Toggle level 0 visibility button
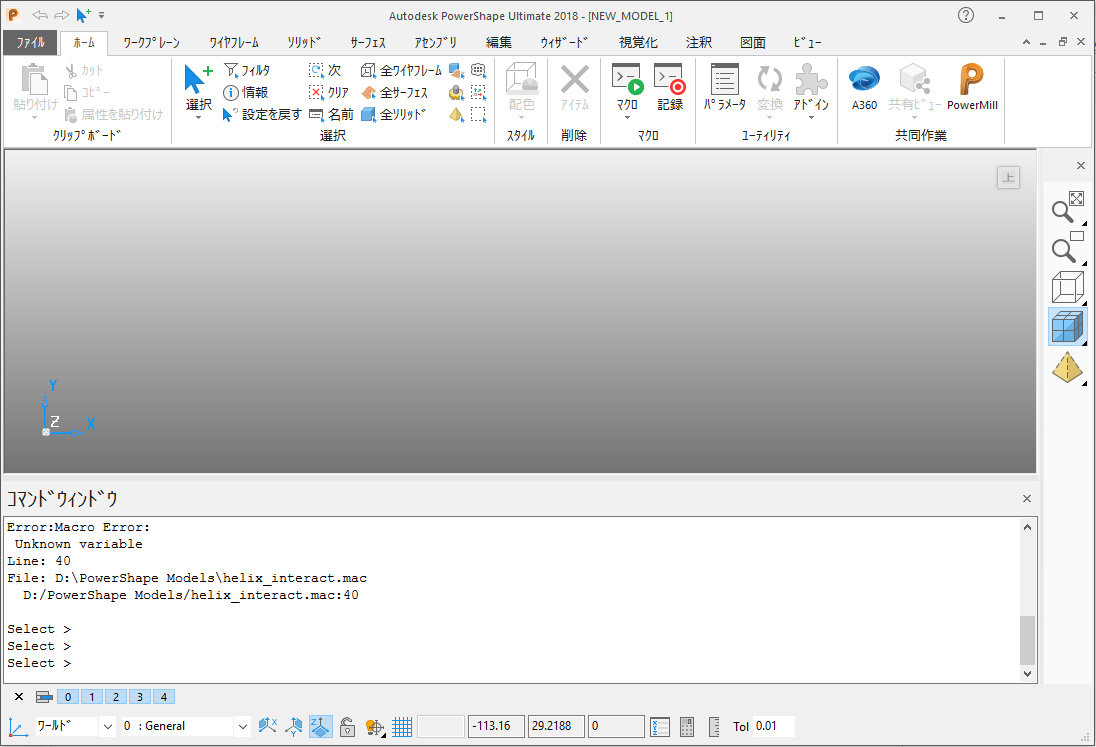The height and width of the screenshot is (747, 1096). click(x=68, y=697)
